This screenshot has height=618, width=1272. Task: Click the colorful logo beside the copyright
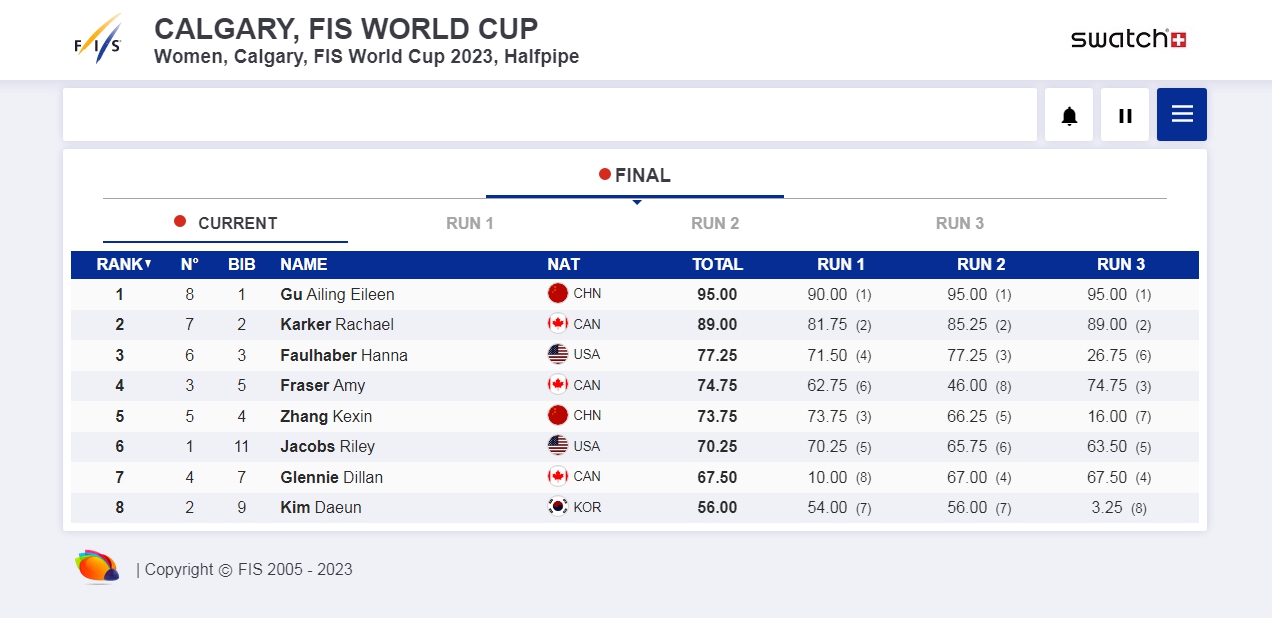pyautogui.click(x=97, y=567)
